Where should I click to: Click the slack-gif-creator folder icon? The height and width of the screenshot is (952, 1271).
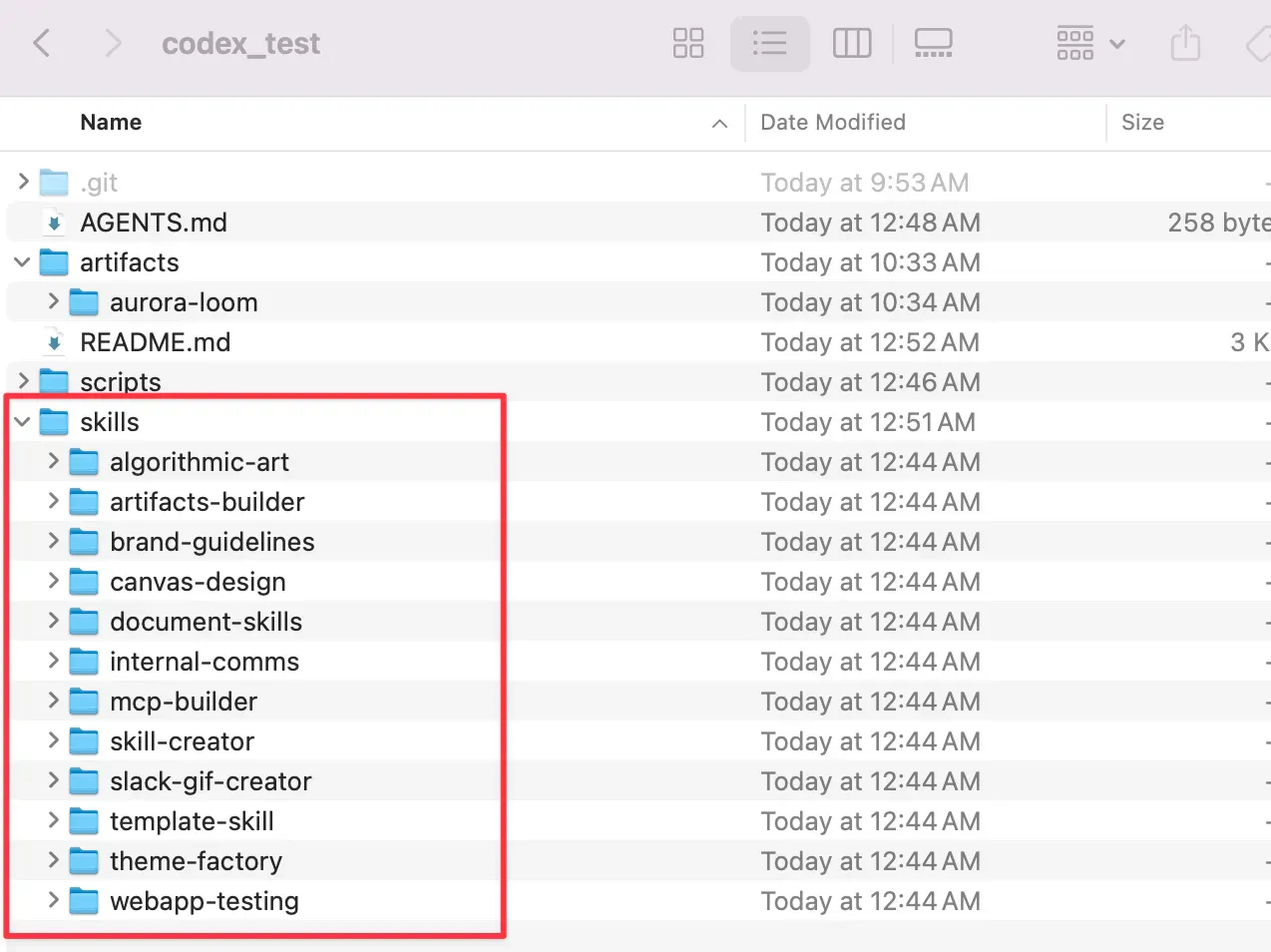click(x=84, y=781)
